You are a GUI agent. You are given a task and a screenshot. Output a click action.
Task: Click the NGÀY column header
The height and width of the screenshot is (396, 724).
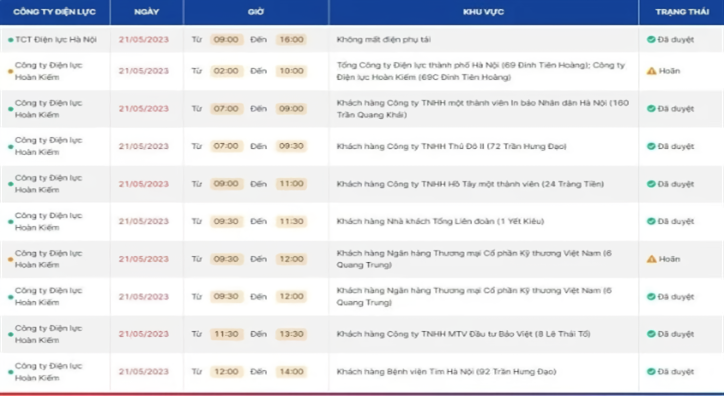(147, 12)
